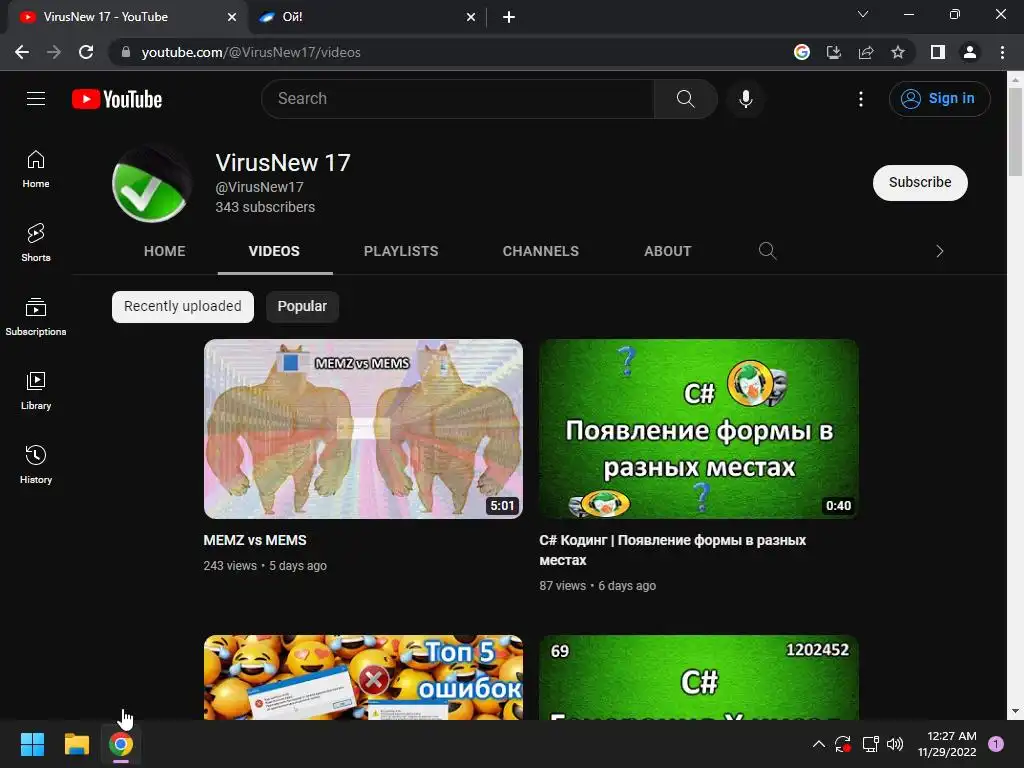Open the MEMZ vs MEMS thumbnail
Image resolution: width=1024 pixels, height=768 pixels.
pyautogui.click(x=363, y=429)
